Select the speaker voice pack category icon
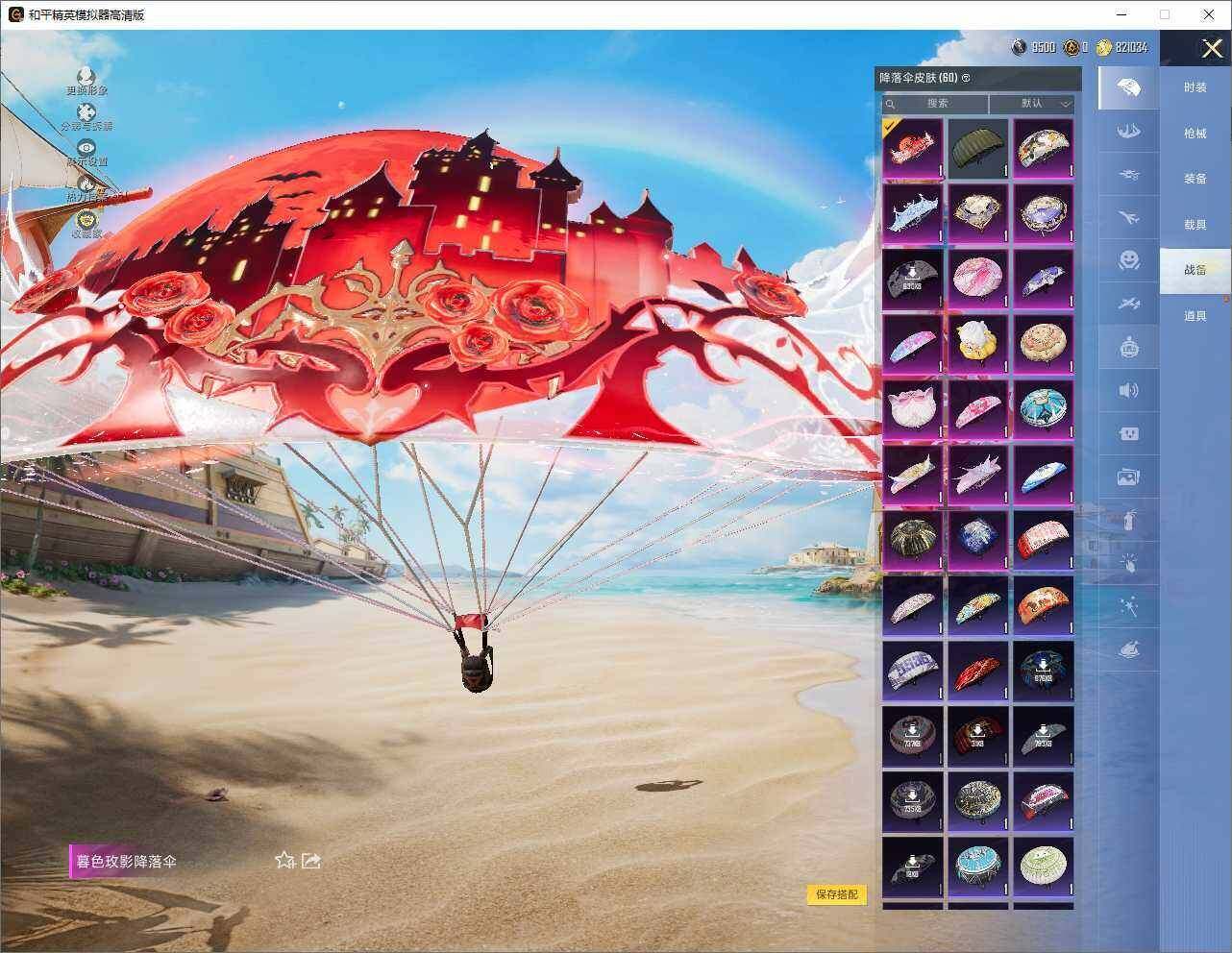This screenshot has width=1232, height=953. click(1128, 390)
